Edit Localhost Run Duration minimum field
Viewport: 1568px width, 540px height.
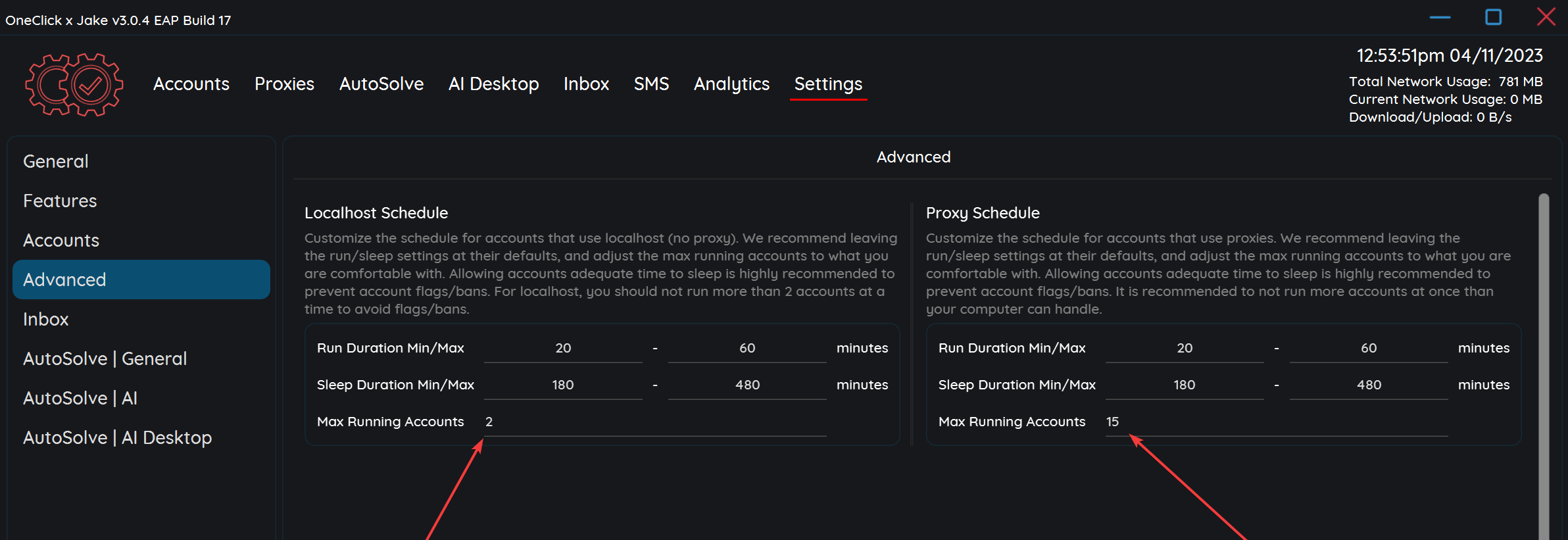563,348
